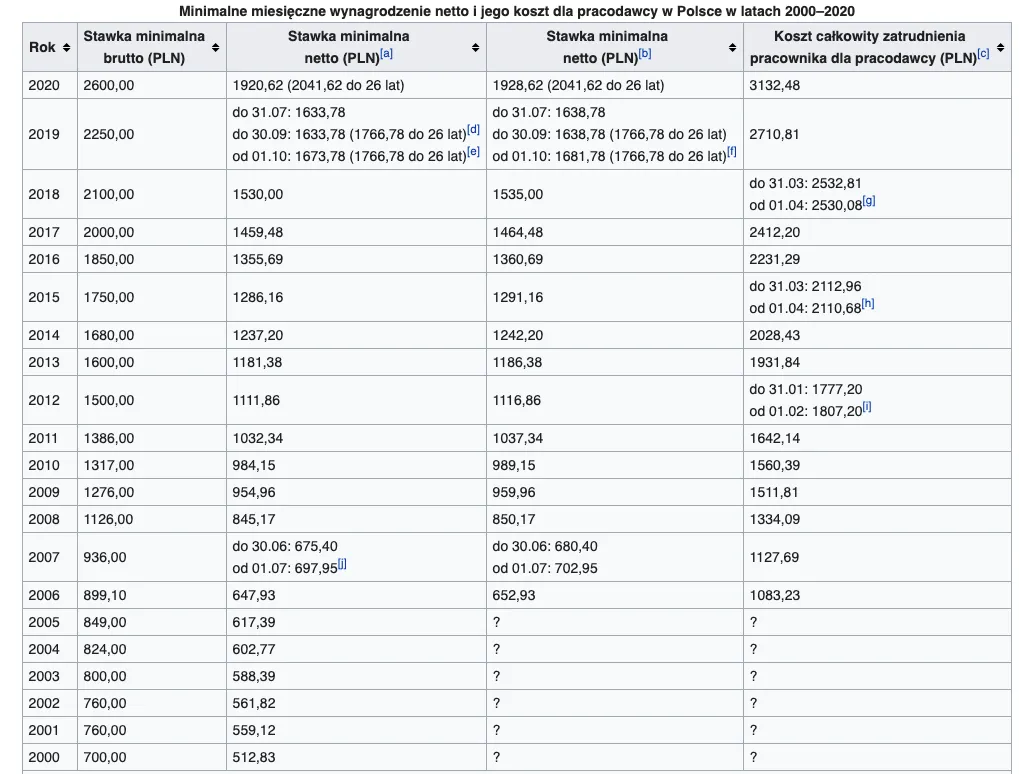Open footnote [j] next to 697,95
This screenshot has height=774, width=1019.
click(342, 563)
